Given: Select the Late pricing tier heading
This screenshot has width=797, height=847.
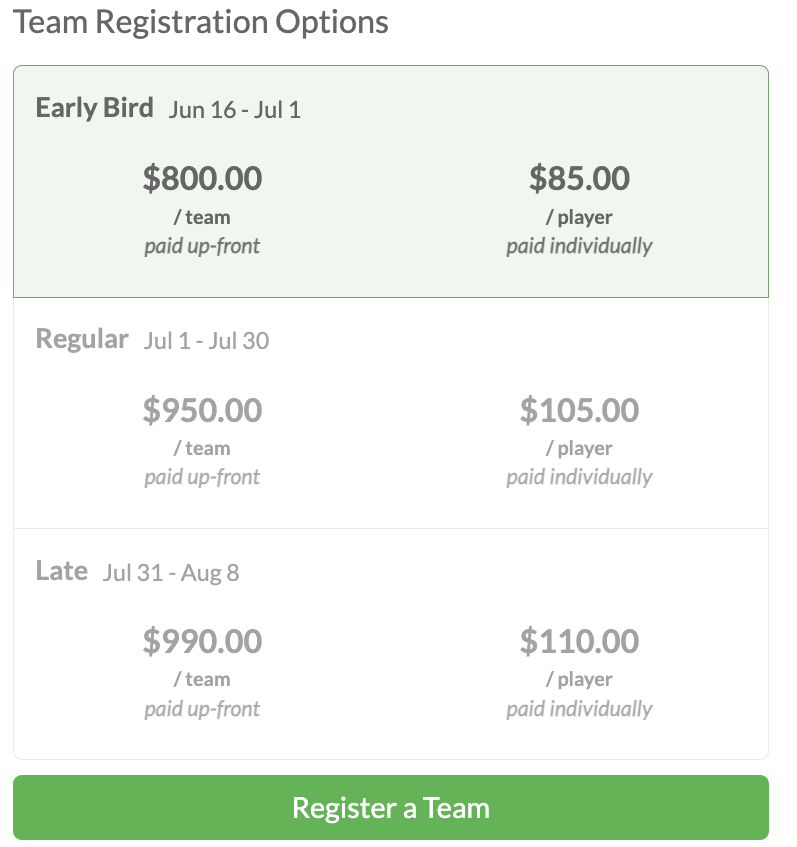Looking at the screenshot, I should 62,570.
